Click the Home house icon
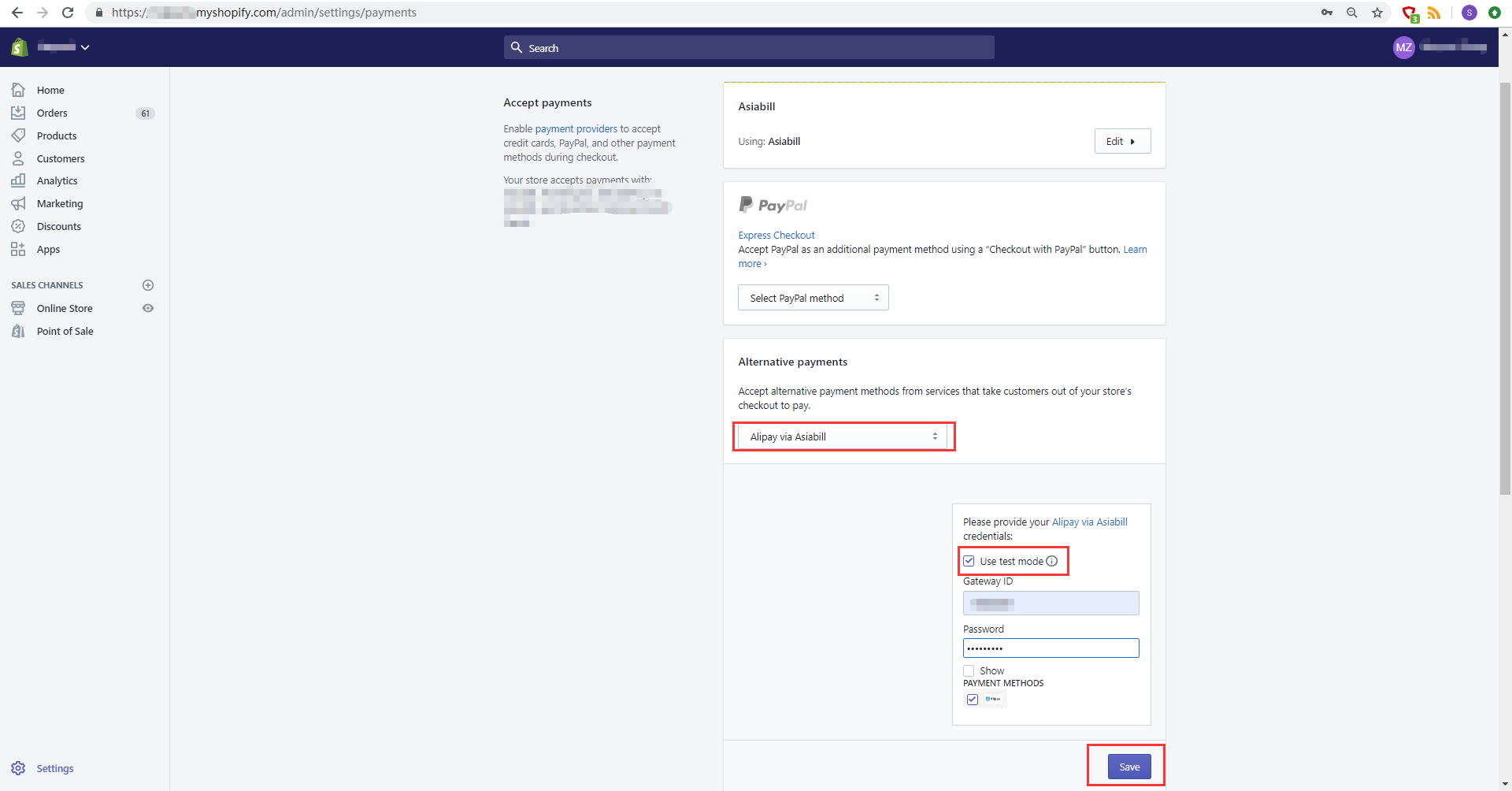The height and width of the screenshot is (791, 1512). point(18,90)
